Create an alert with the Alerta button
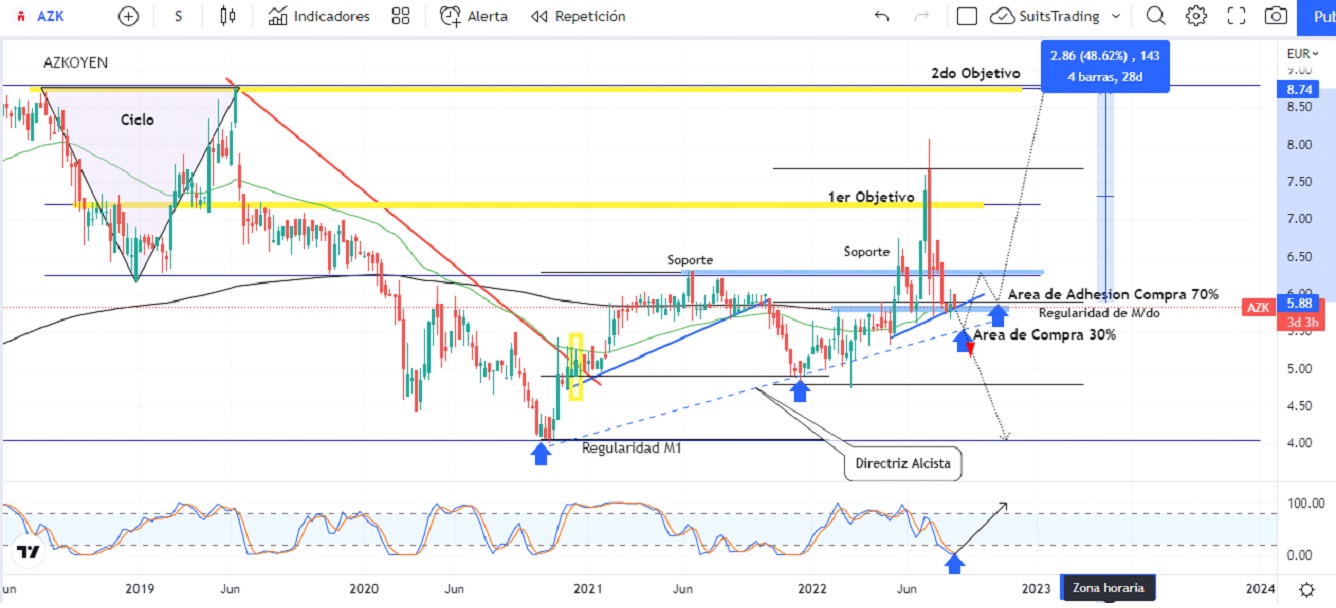Screen dimensions: 1336x608 (x=474, y=16)
